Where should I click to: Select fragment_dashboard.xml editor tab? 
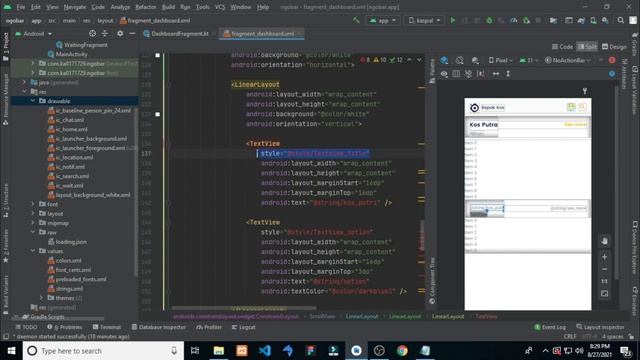pos(262,34)
